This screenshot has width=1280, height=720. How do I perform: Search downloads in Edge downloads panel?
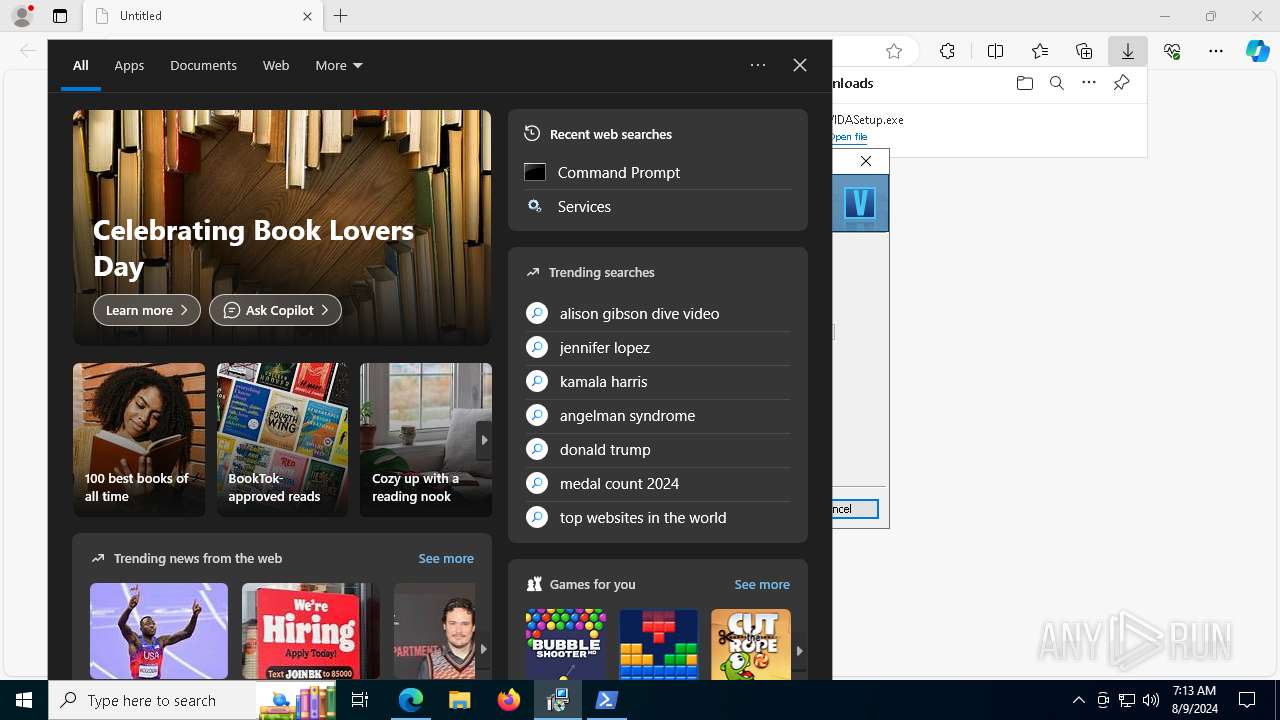click(1056, 83)
